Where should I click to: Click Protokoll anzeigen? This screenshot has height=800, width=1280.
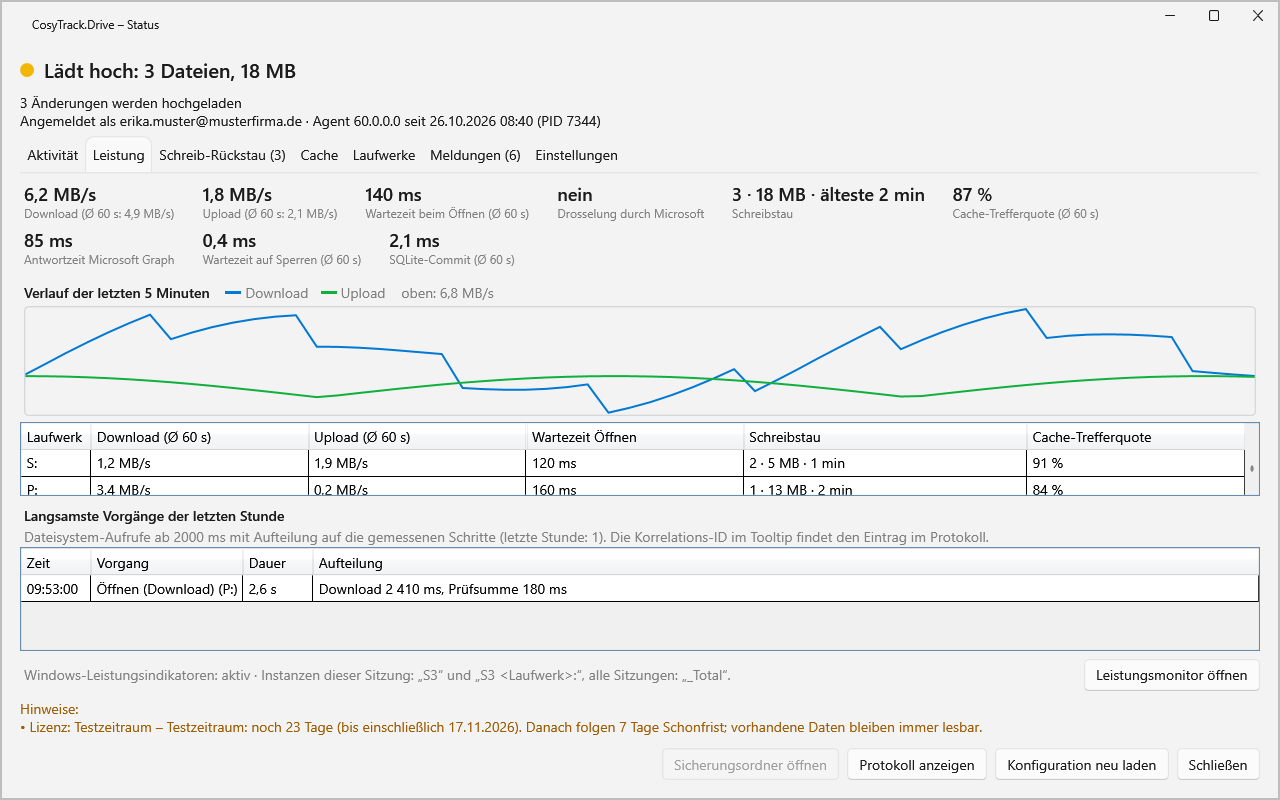(x=917, y=765)
